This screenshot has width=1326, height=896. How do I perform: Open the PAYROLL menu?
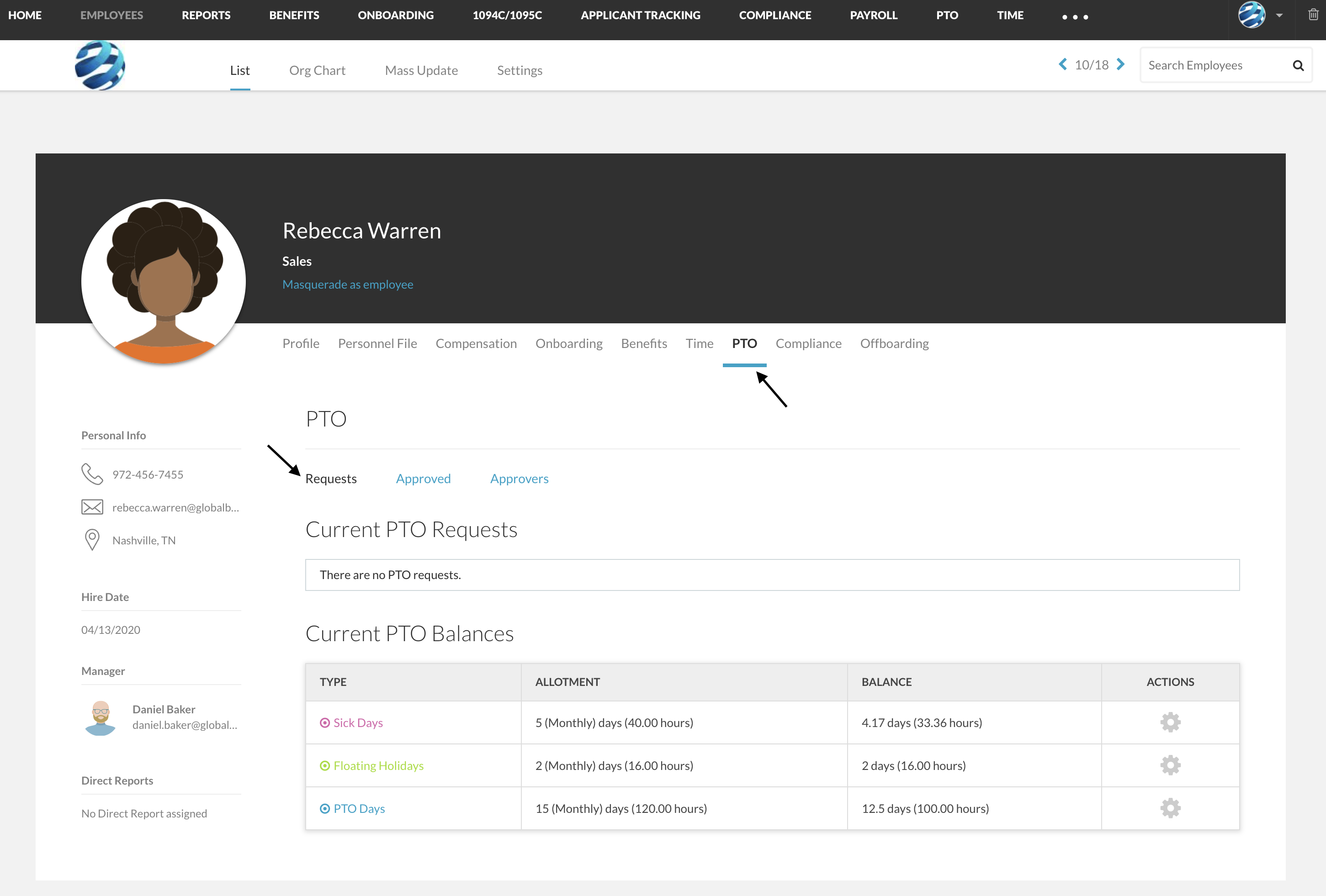tap(874, 16)
